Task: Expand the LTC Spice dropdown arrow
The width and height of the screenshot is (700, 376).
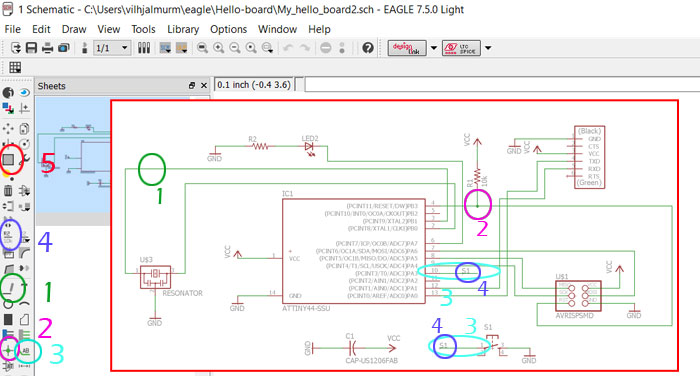Action: click(488, 48)
